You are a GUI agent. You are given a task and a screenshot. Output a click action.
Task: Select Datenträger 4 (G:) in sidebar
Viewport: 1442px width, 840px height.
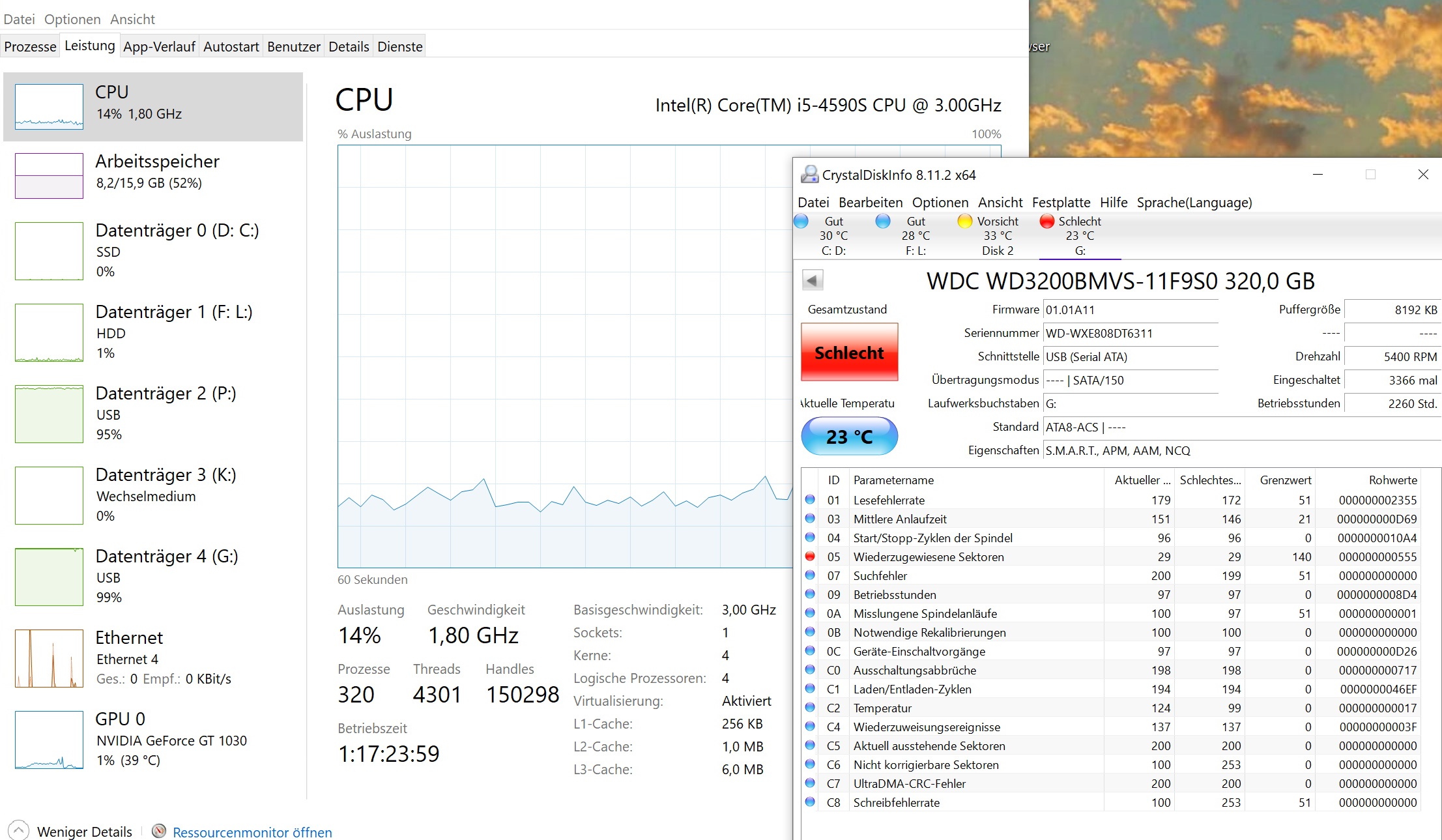(x=153, y=576)
